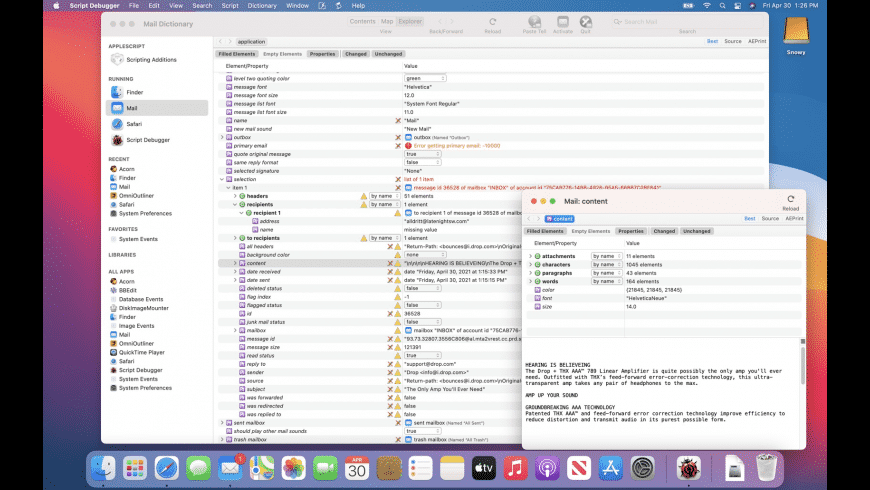Switch view to Map tab
Image resolution: width=870 pixels, height=490 pixels.
[387, 21]
